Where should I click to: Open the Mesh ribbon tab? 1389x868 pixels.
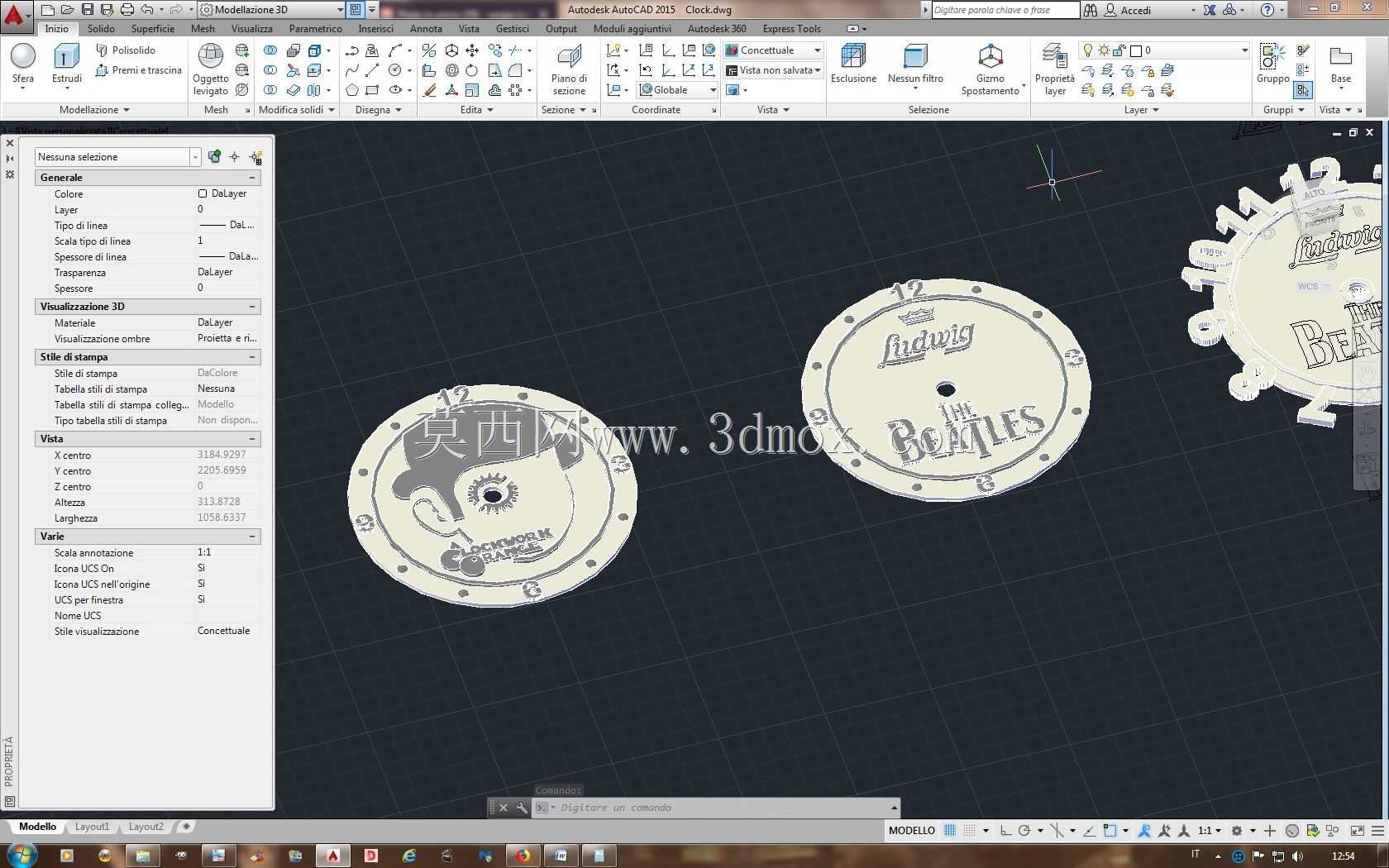click(203, 28)
